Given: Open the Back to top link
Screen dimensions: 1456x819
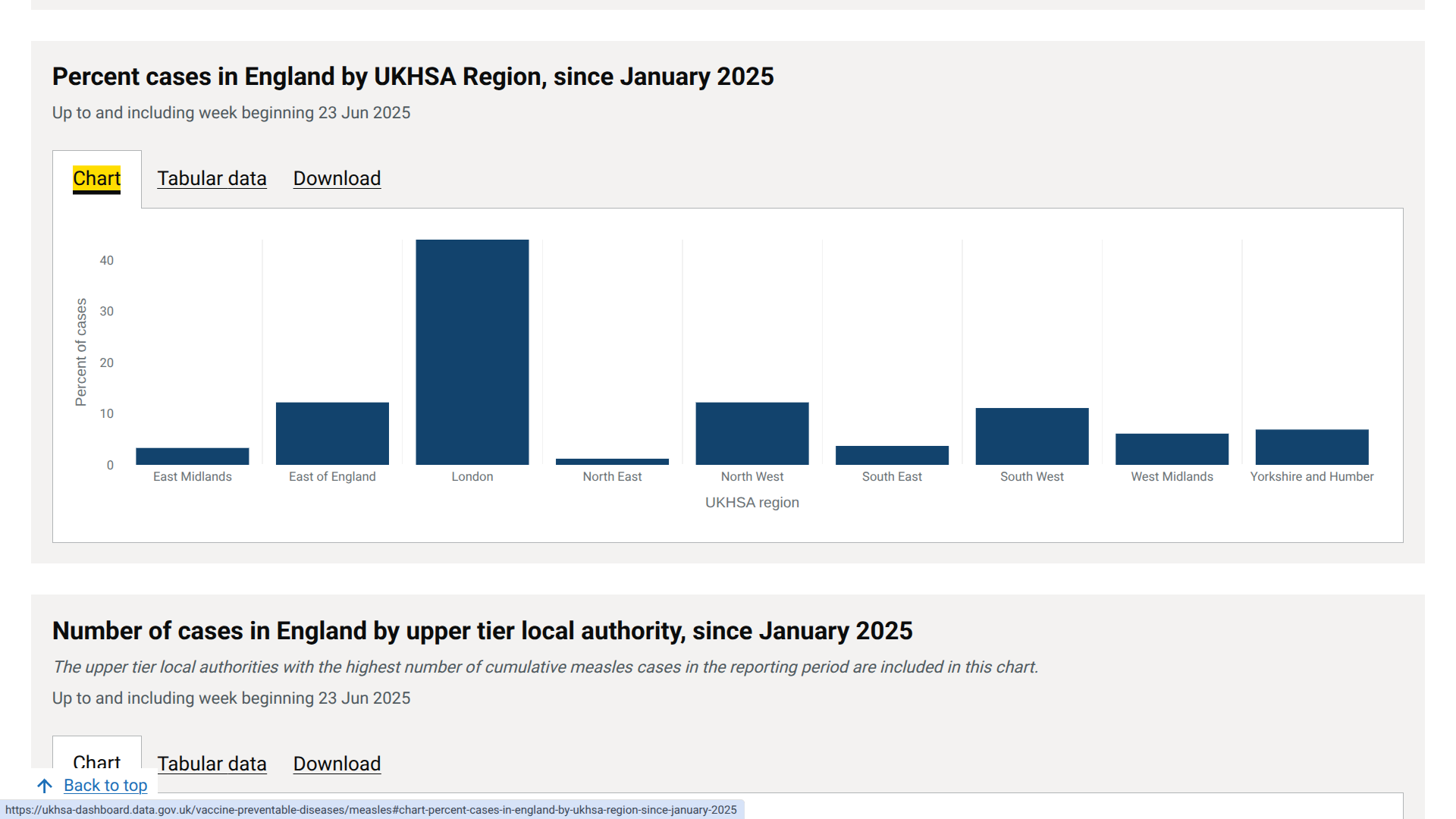Looking at the screenshot, I should click(105, 786).
